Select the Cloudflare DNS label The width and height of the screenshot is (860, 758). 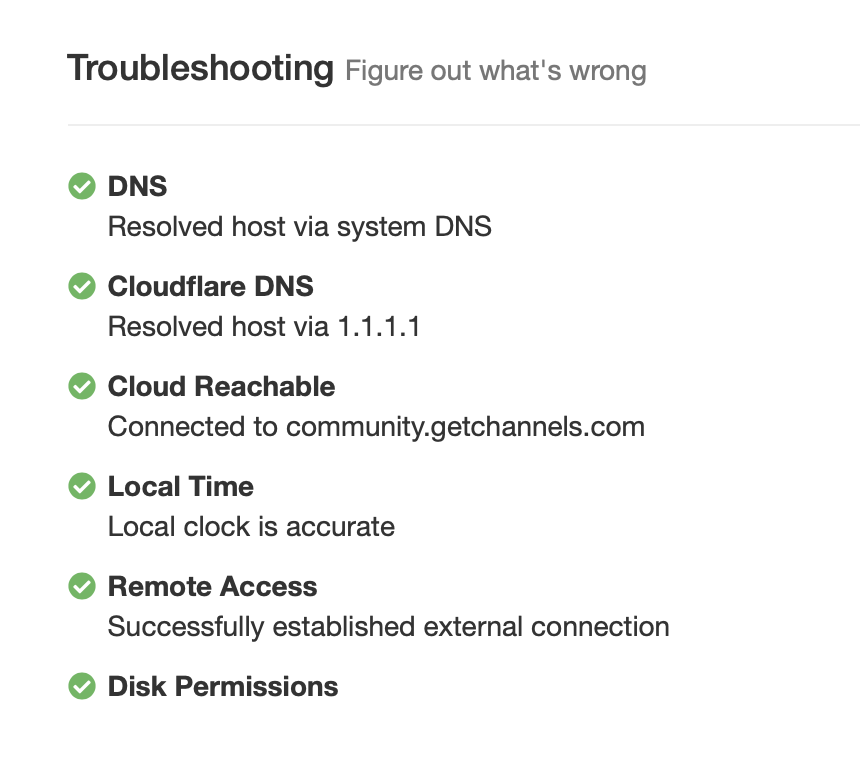tap(210, 287)
